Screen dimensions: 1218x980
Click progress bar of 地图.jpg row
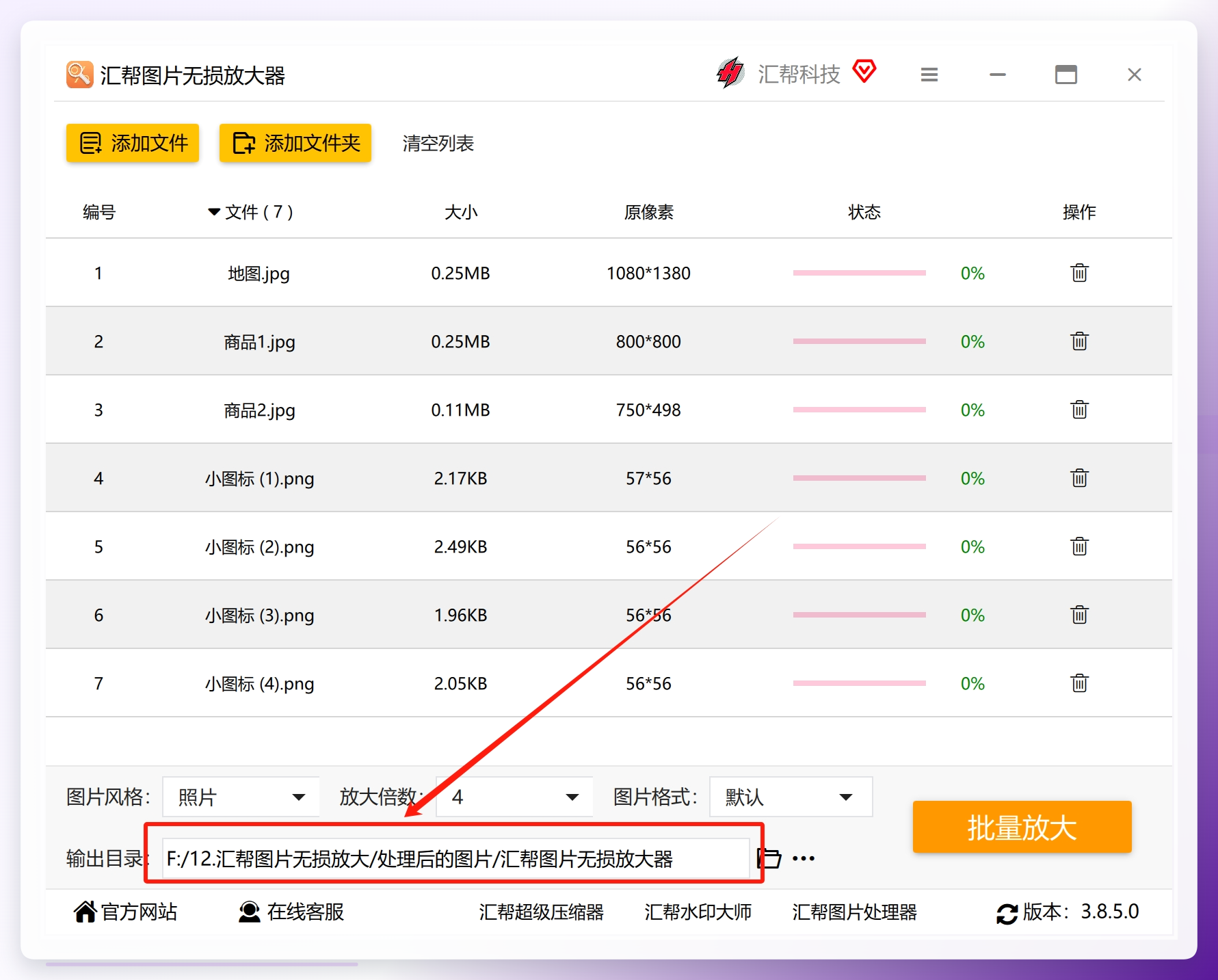point(859,273)
